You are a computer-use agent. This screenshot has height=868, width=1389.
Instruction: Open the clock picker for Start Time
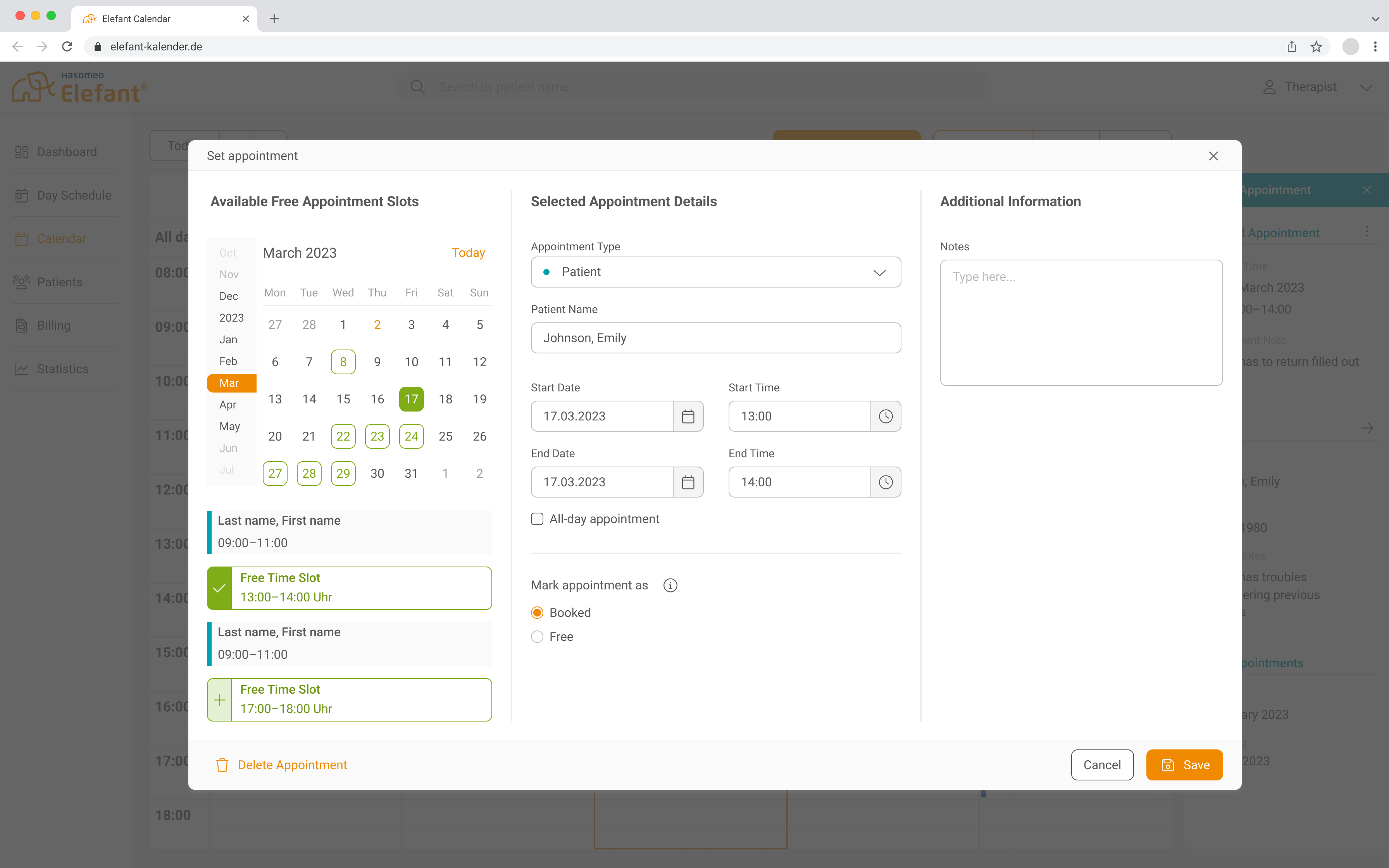click(886, 416)
